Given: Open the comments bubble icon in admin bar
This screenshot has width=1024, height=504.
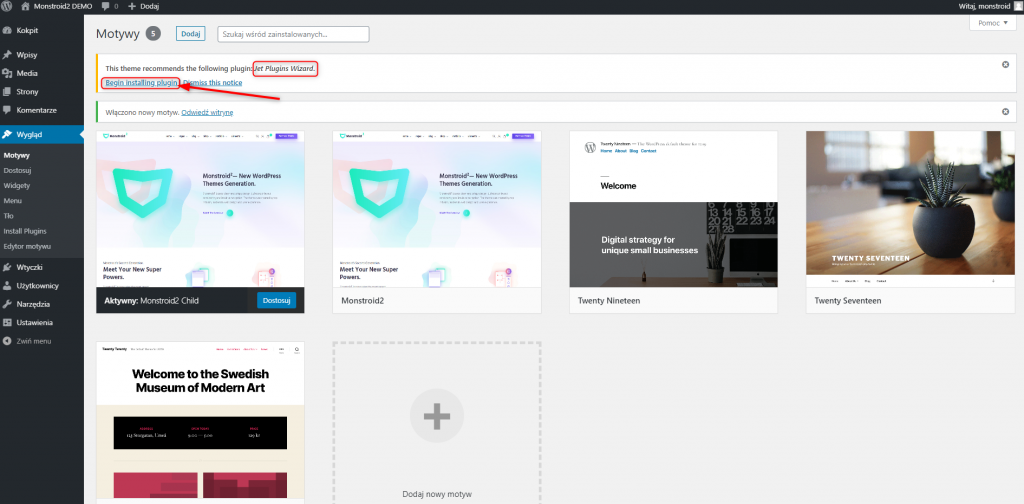Looking at the screenshot, I should (105, 6).
